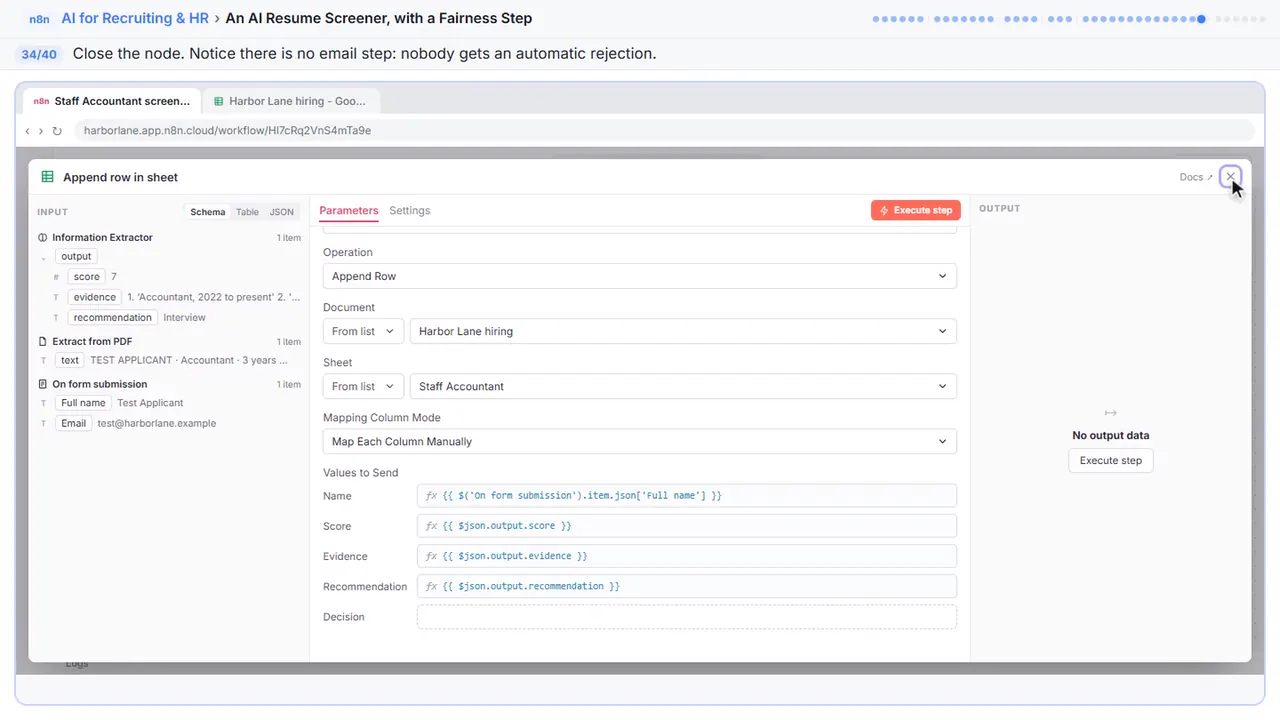Switch to the Harbor Lane hiring browser tab
The height and width of the screenshot is (720, 1280).
coord(291,101)
